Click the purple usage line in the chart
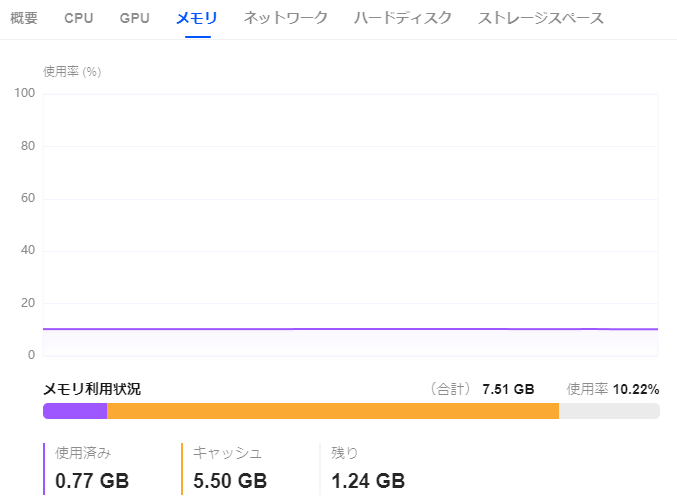This screenshot has width=677, height=500. coord(350,328)
